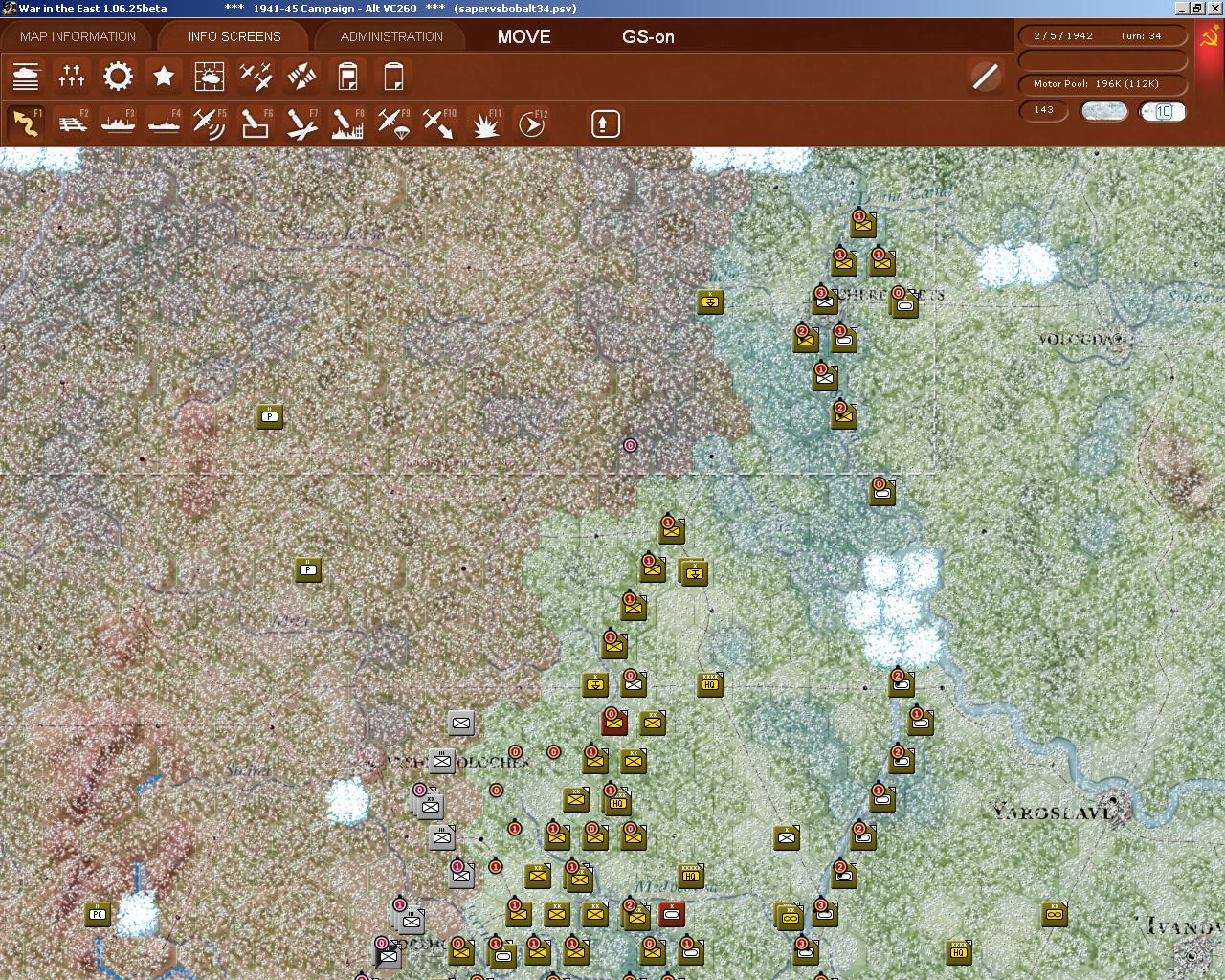
Task: Click the diagonal arrows icon
Action: tap(301, 76)
